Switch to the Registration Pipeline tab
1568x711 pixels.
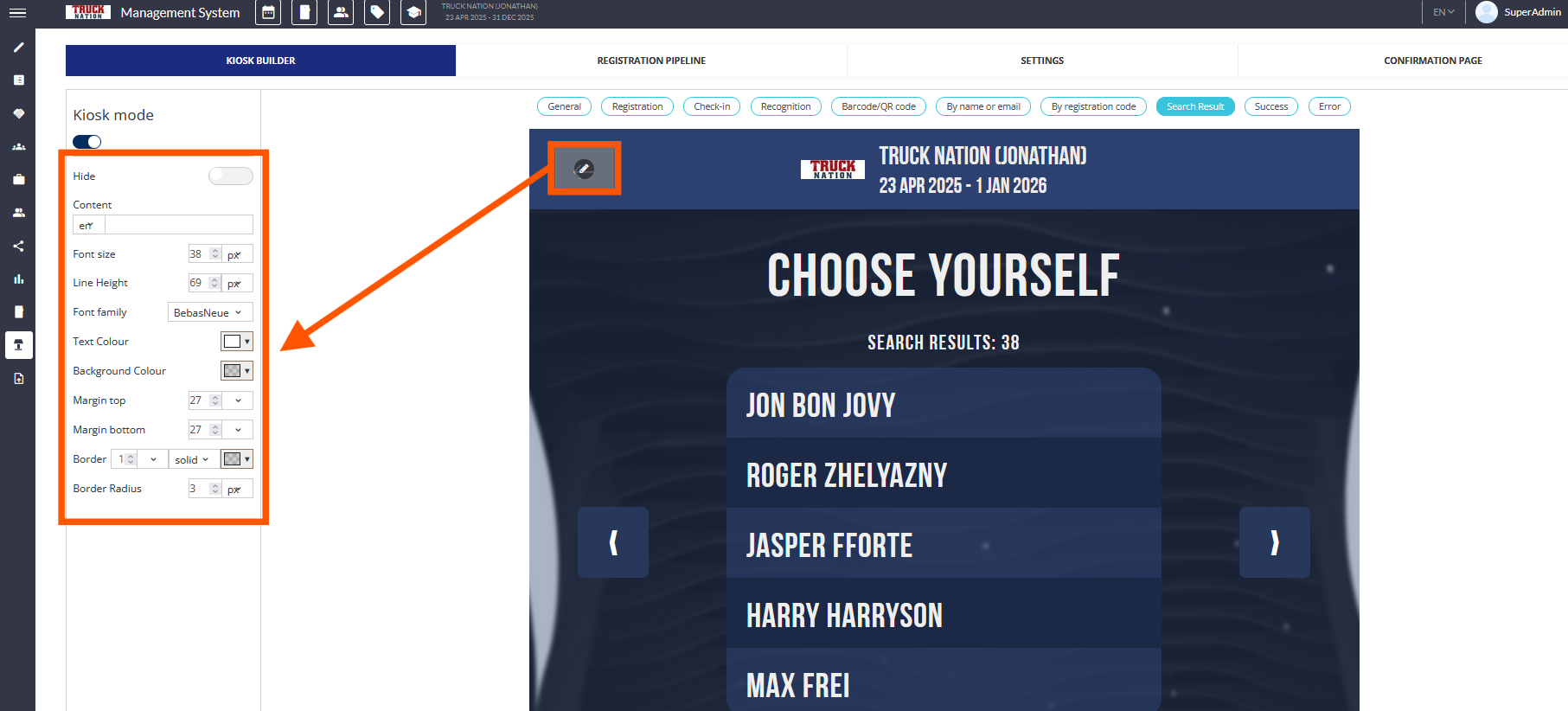[x=651, y=61]
